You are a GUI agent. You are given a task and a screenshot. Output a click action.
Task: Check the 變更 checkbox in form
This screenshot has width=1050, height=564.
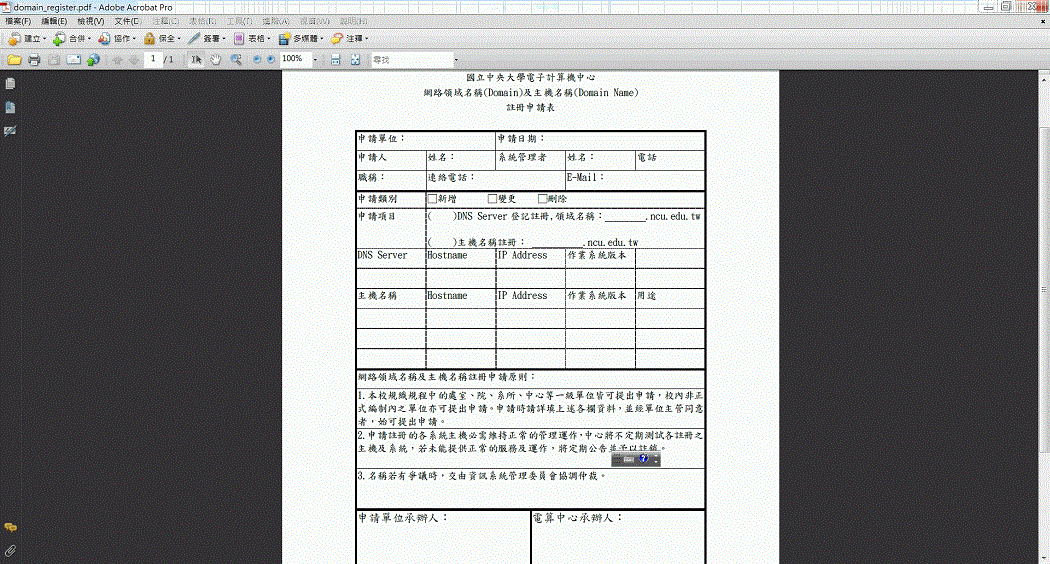(493, 199)
